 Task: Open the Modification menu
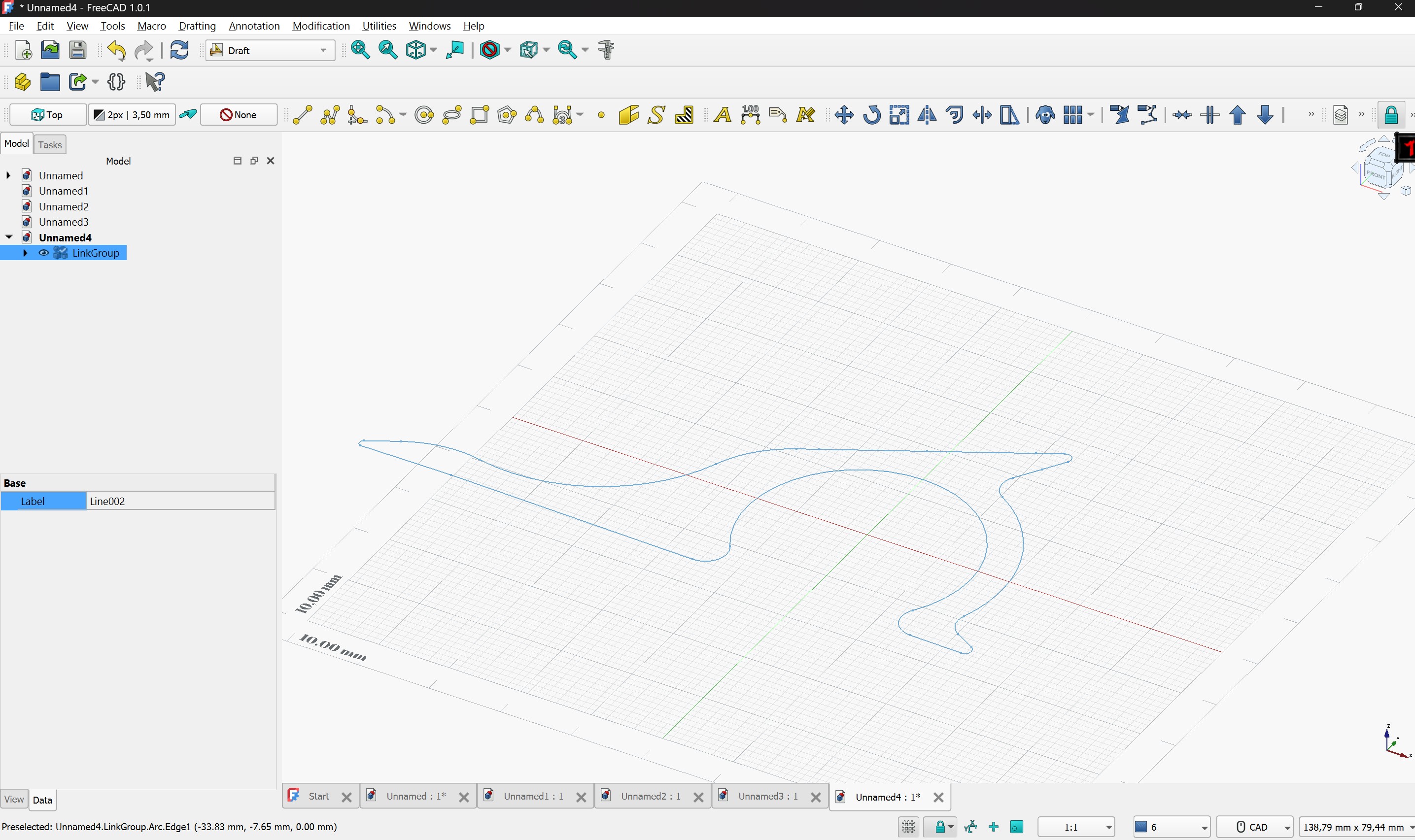[x=320, y=26]
